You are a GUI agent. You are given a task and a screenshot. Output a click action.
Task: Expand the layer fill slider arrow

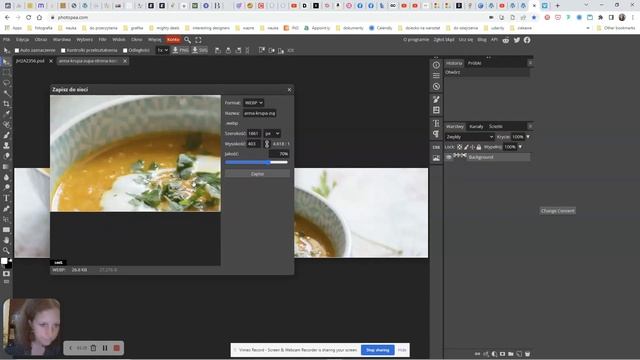520,147
